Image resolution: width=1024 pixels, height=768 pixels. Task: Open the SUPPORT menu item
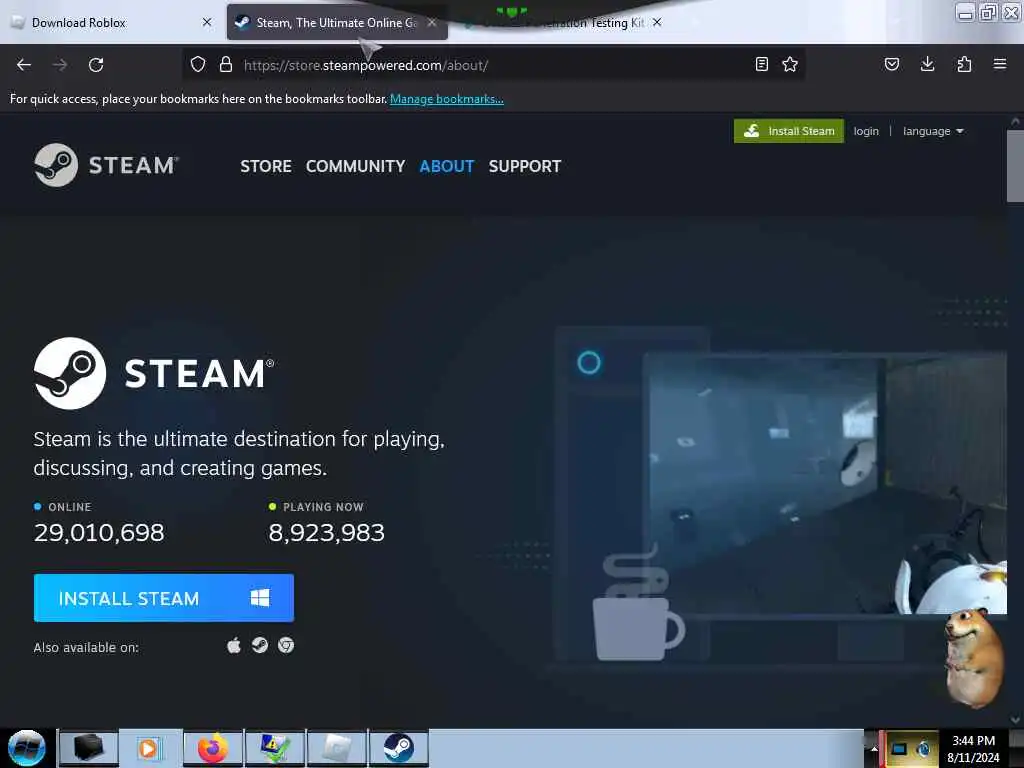(x=525, y=166)
